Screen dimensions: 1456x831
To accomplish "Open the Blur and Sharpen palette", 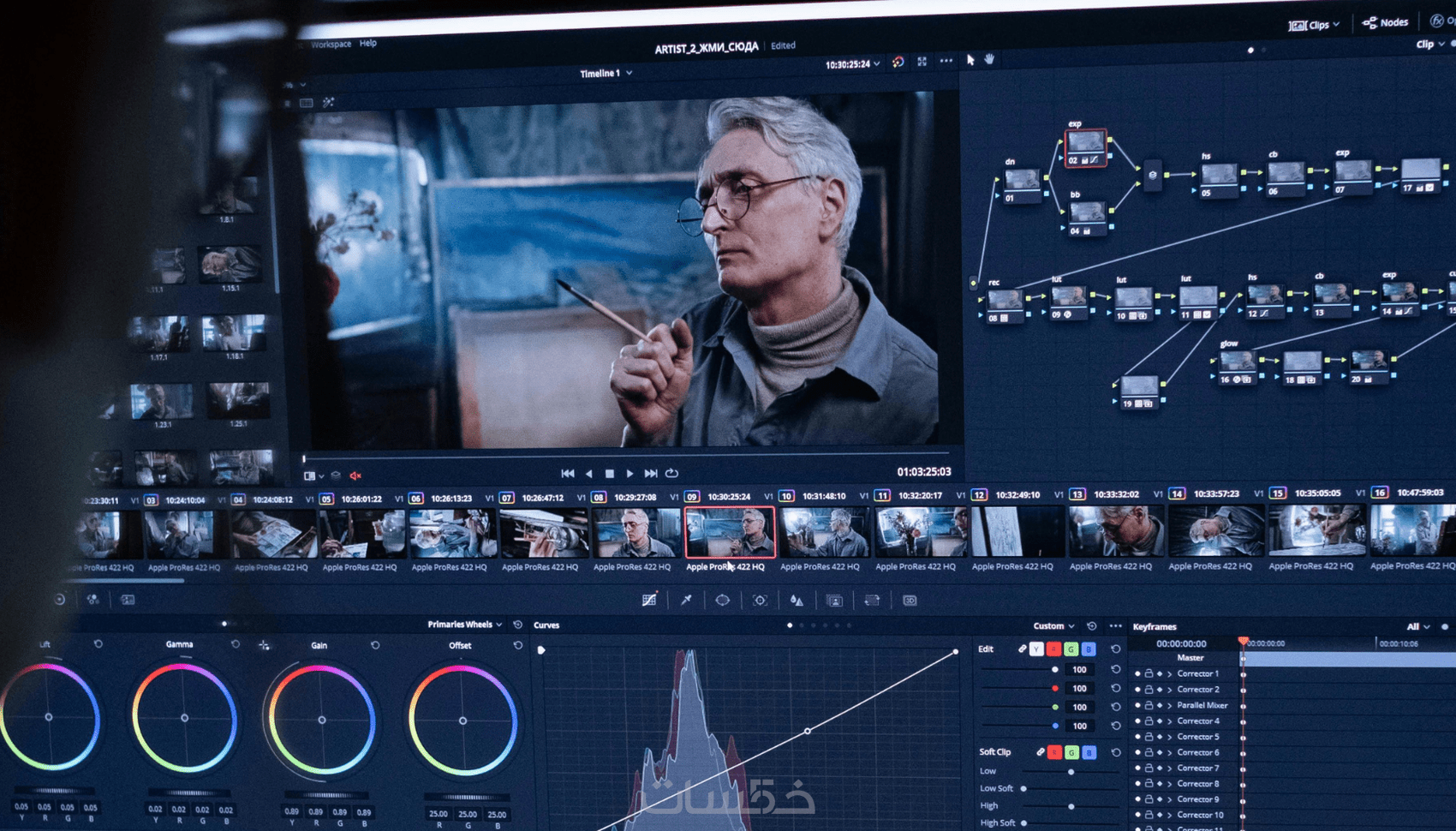I will pyautogui.click(x=797, y=601).
